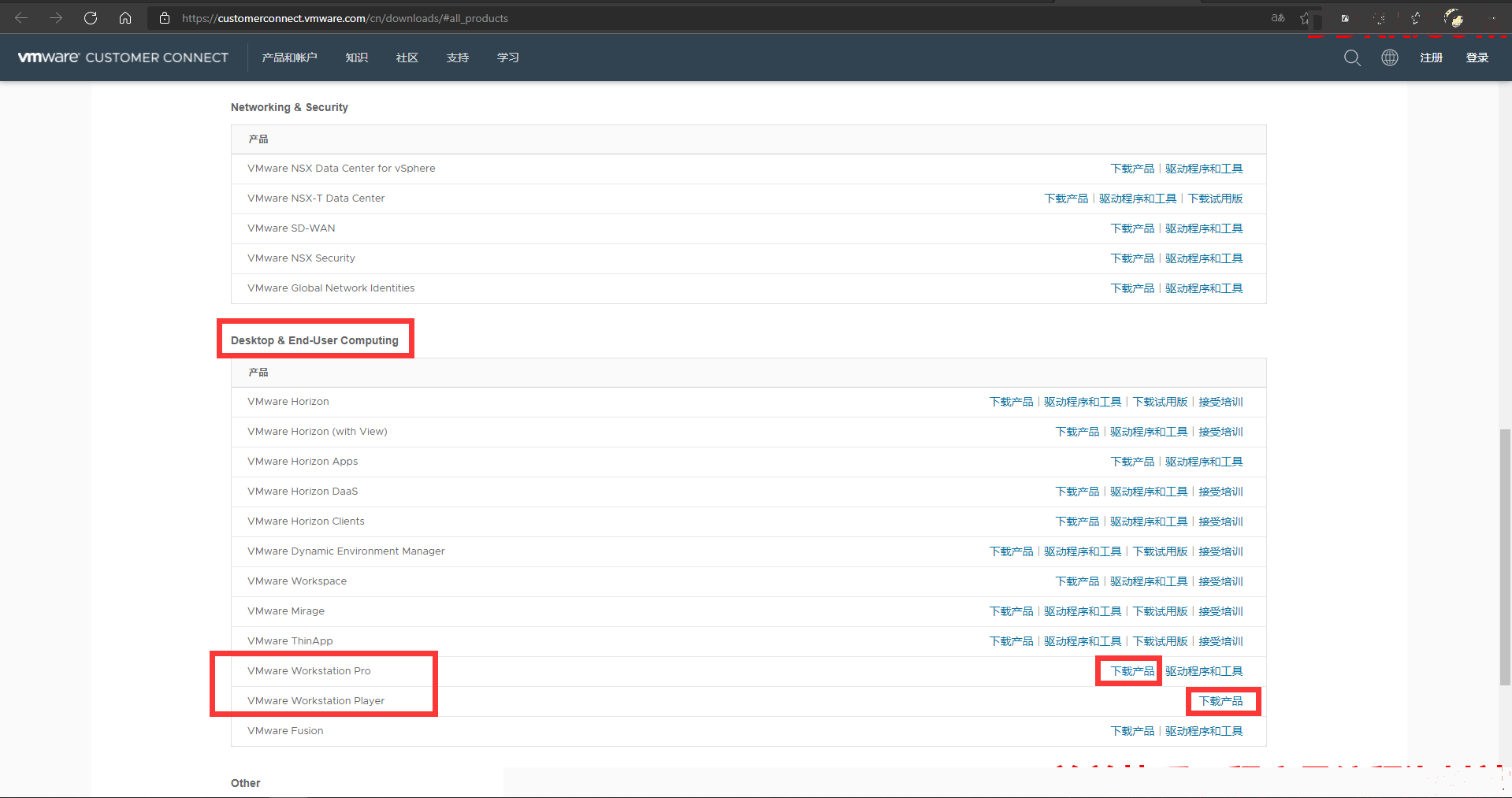Select the VMware Mirage product name

tap(286, 611)
